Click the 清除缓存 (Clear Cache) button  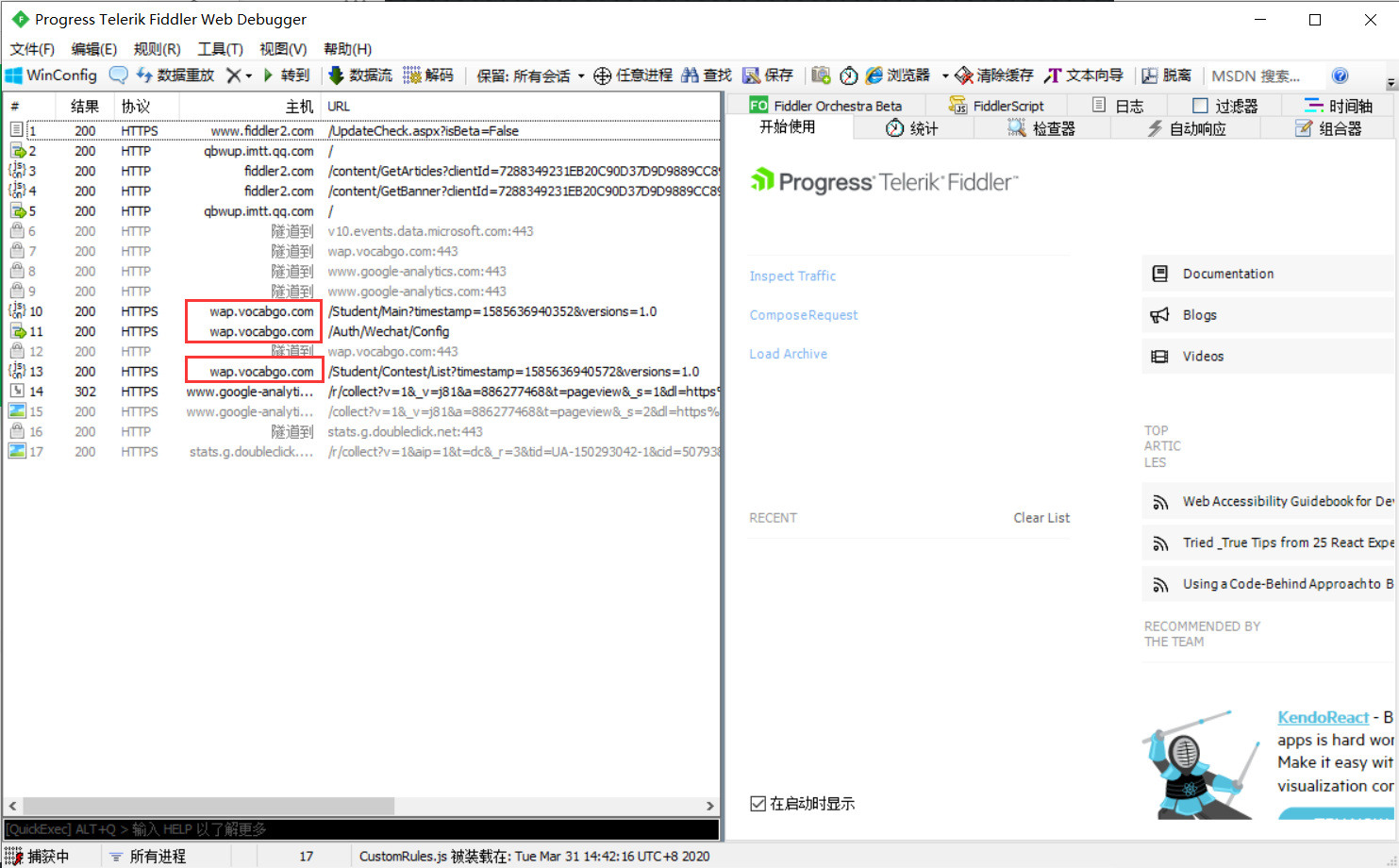tap(994, 75)
